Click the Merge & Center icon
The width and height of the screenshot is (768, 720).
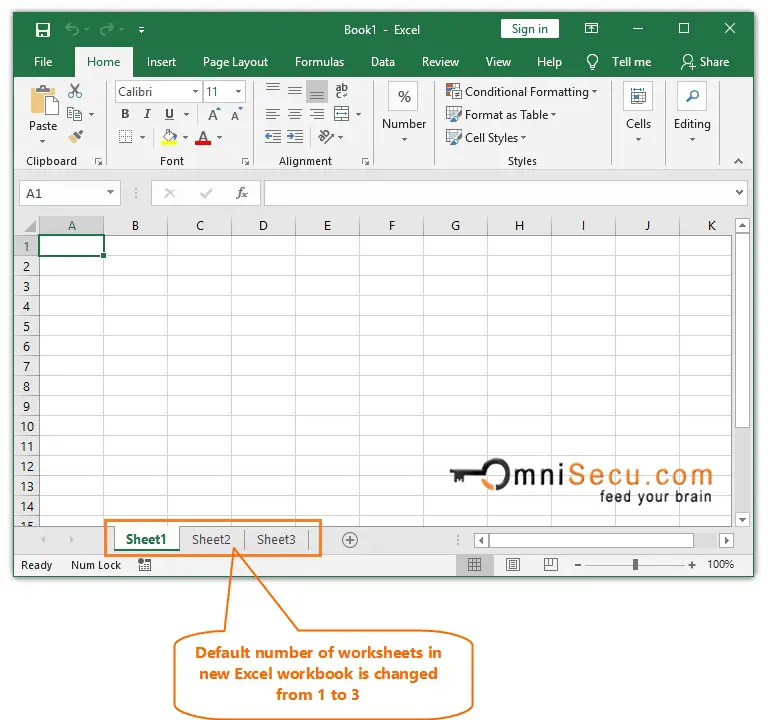pyautogui.click(x=341, y=114)
